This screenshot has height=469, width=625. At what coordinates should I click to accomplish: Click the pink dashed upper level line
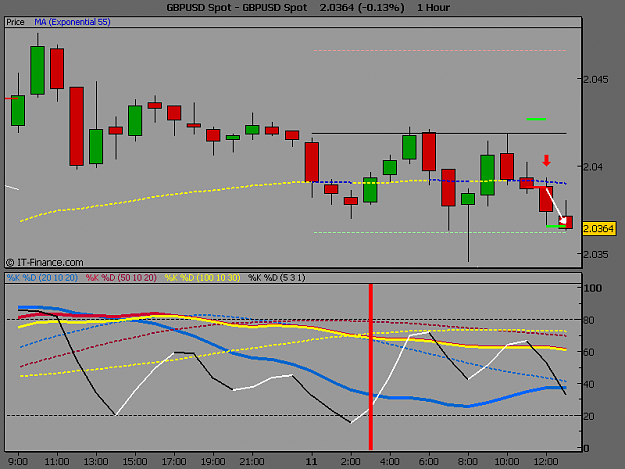tap(440, 51)
